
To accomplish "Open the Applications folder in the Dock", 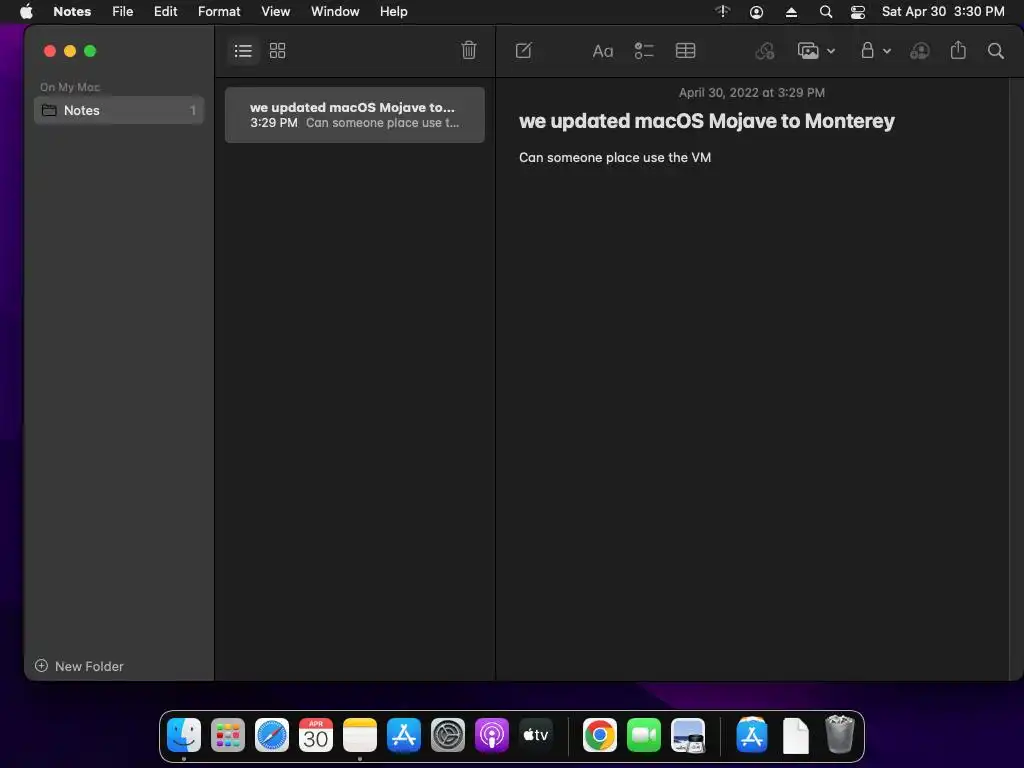I will pos(752,735).
